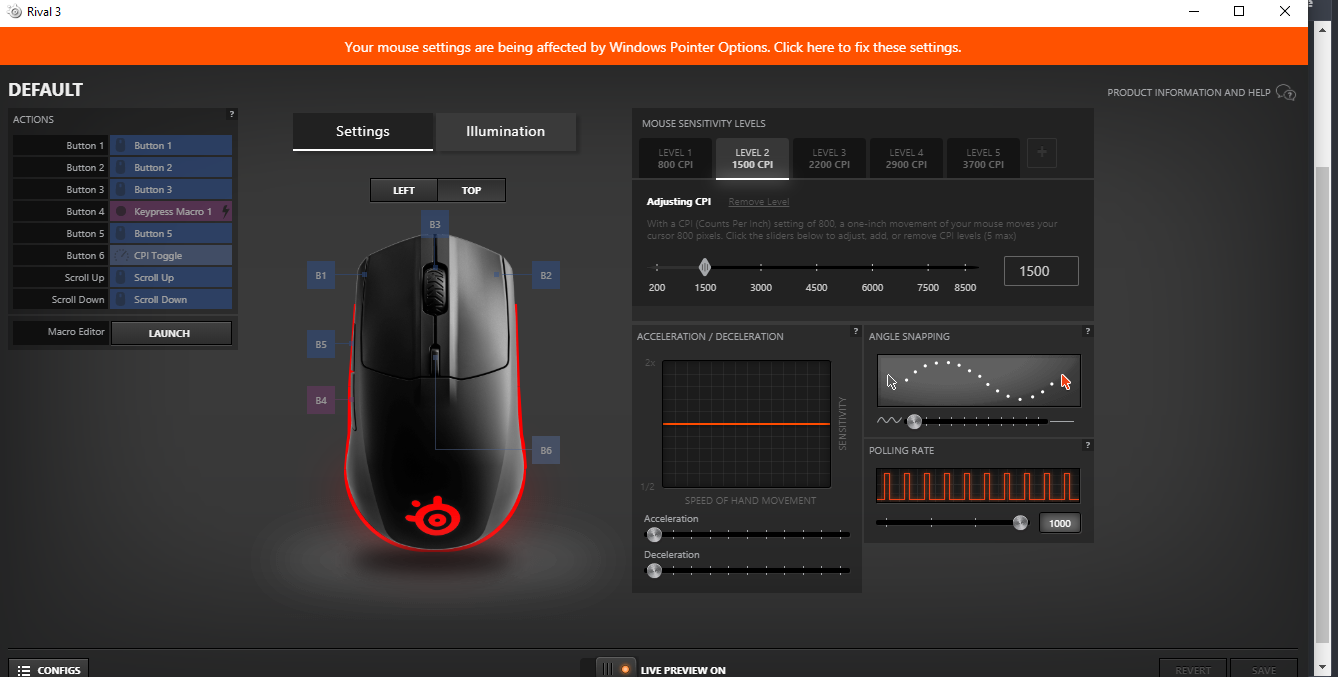Click the orange Windows Pointer Options warning banner
The height and width of the screenshot is (677, 1338).
[653, 47]
